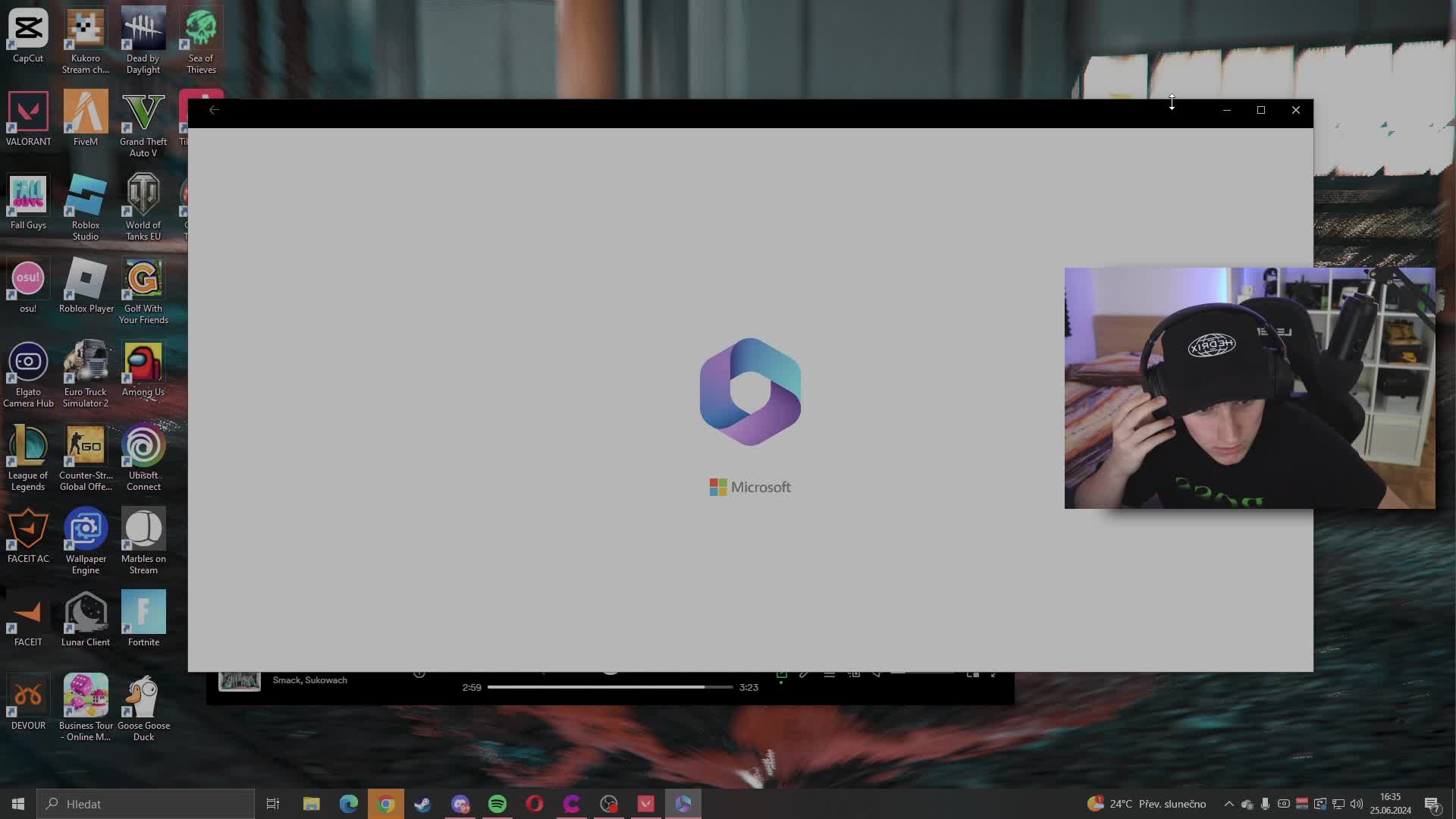1456x819 pixels.
Task: Open OBS Studio from the taskbar
Action: coord(609,804)
